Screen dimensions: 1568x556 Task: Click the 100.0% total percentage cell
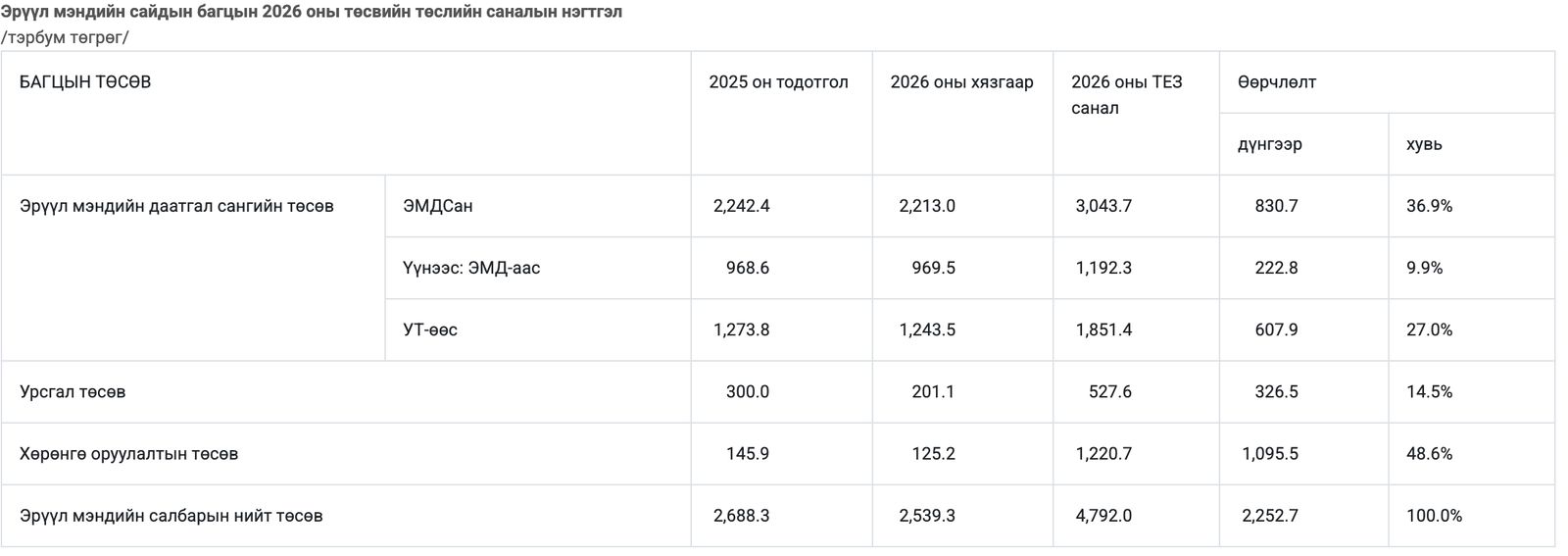[x=1434, y=516]
